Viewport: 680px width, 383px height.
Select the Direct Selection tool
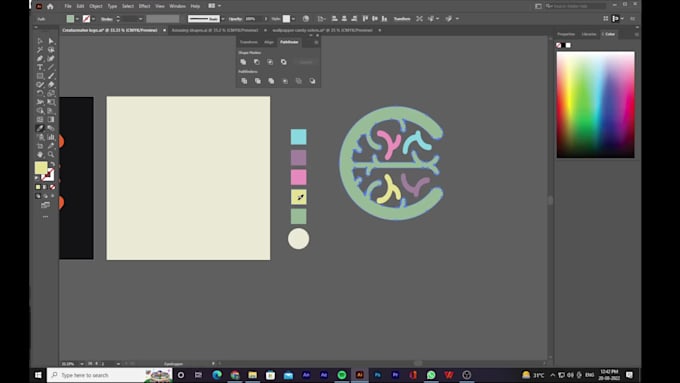click(x=51, y=41)
